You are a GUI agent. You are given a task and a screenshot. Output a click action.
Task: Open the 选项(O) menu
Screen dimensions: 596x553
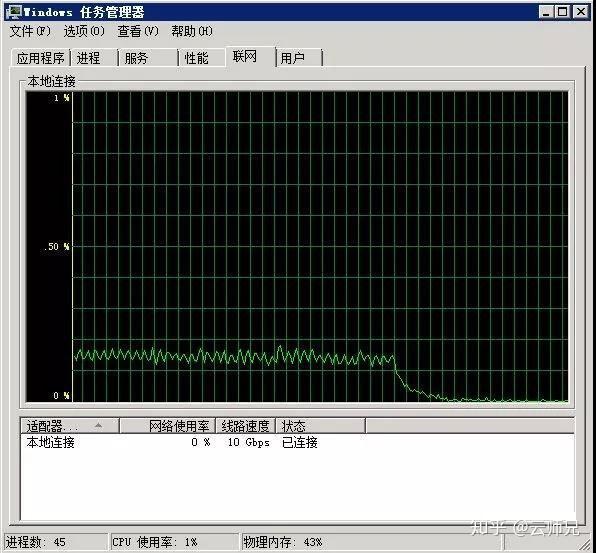(x=84, y=31)
